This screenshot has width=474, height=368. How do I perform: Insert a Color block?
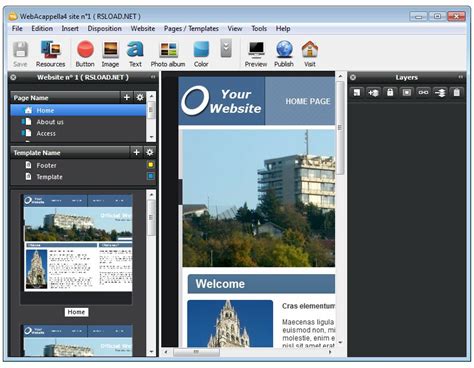[201, 54]
